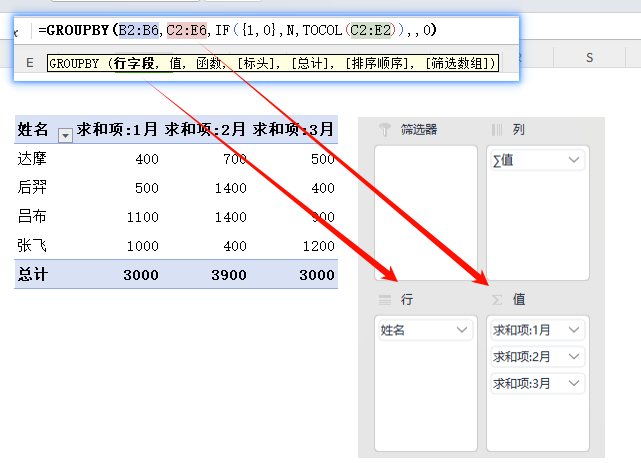Click the 后羿 2月 value 1400
Screen dimensions: 641x463
coord(231,188)
